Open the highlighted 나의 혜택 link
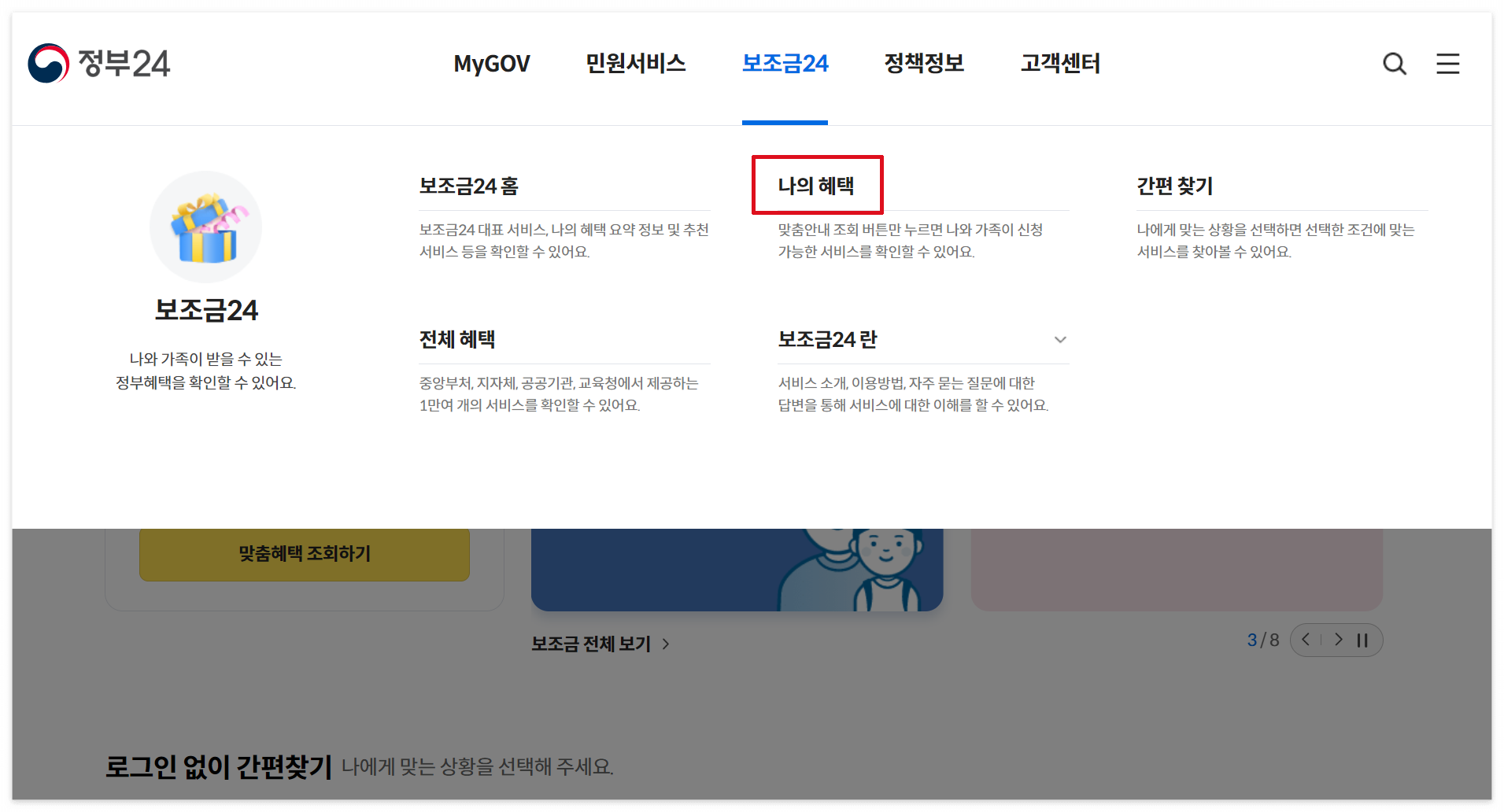Viewport: 1504px width, 812px height. pos(817,185)
